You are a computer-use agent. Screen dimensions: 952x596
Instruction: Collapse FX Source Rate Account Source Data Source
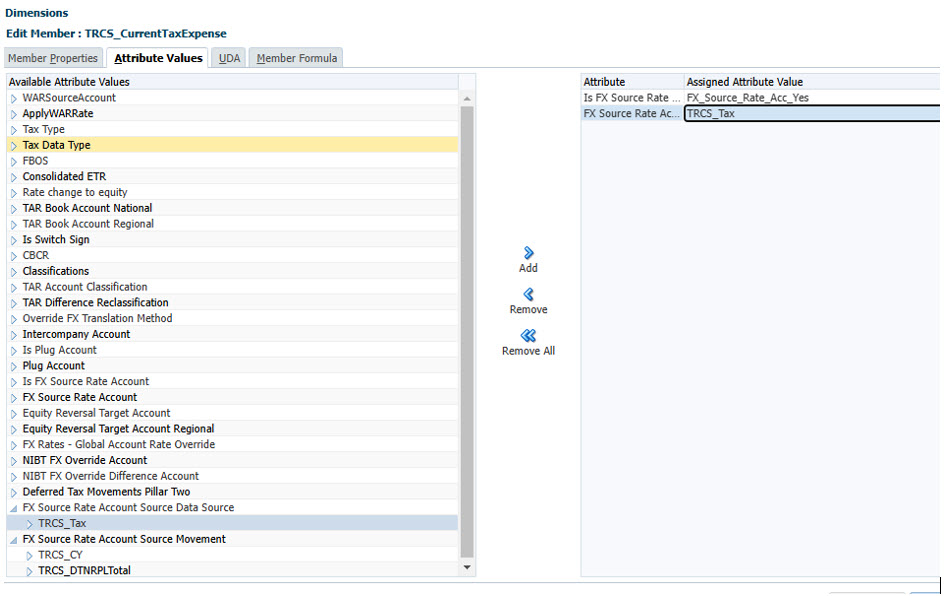coord(13,508)
